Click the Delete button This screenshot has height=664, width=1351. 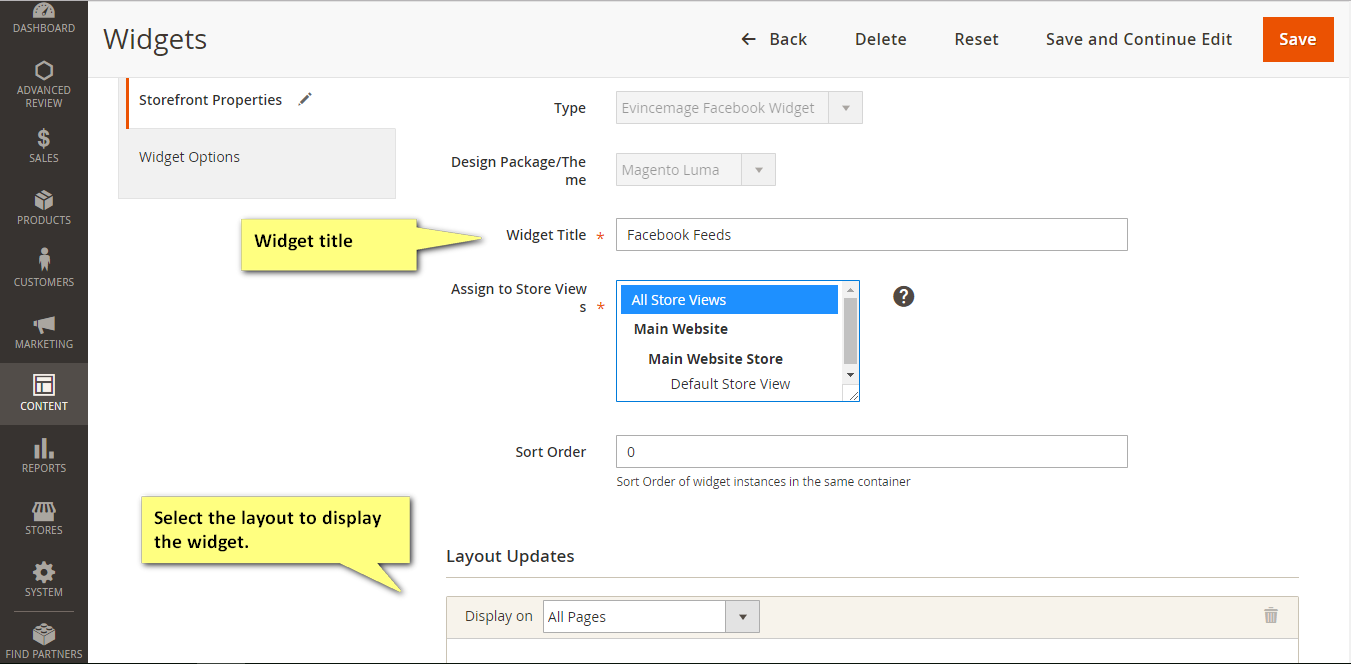coord(881,39)
